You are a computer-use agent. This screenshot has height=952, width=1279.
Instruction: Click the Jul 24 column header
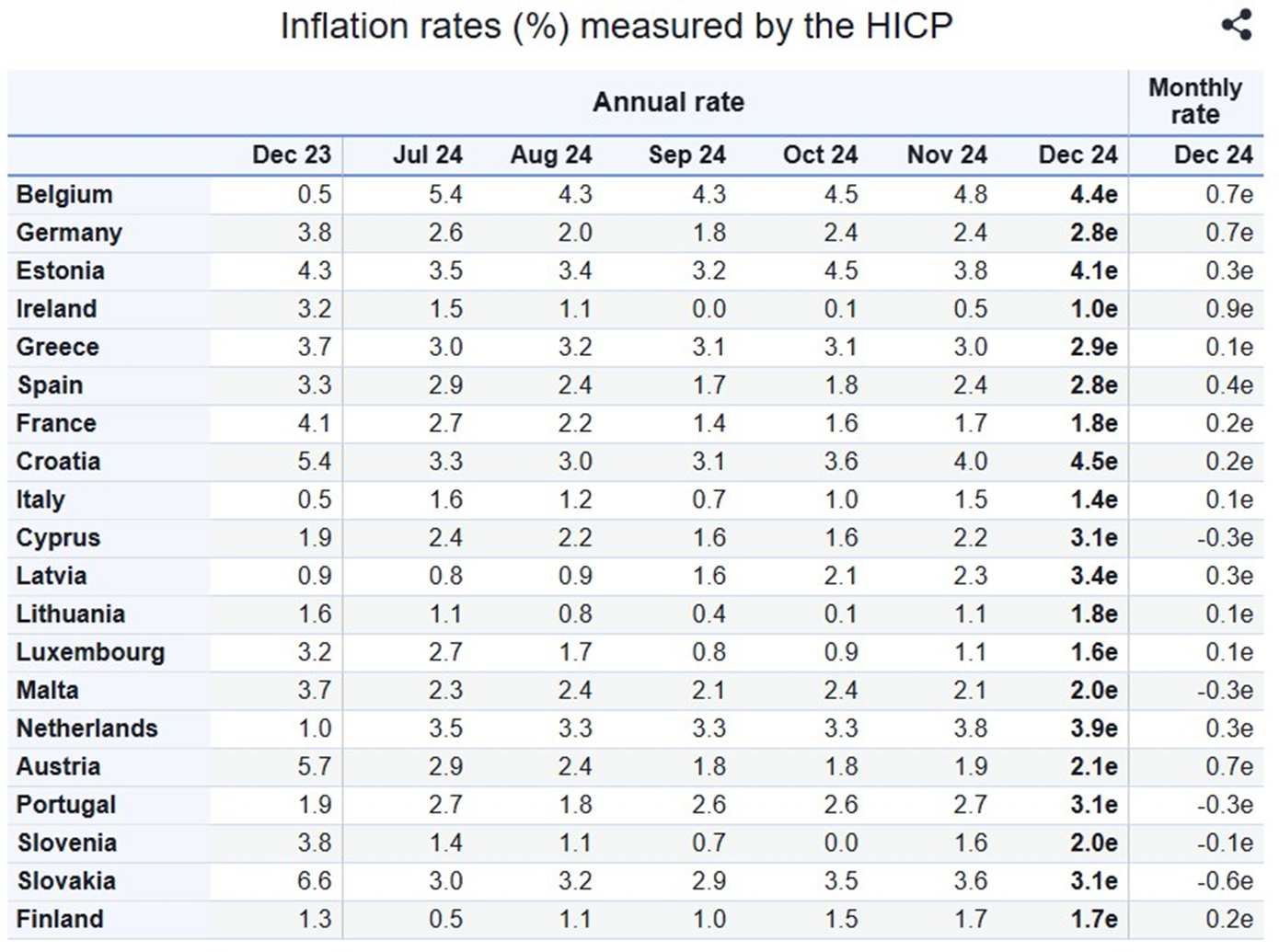(x=427, y=155)
